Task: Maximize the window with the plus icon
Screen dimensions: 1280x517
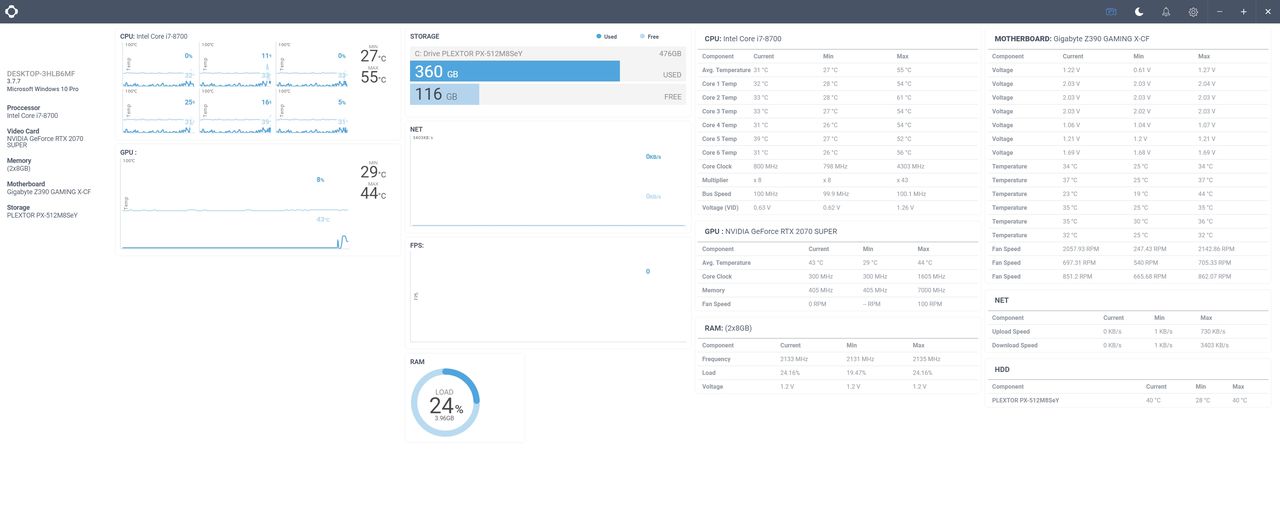Action: (x=1243, y=11)
